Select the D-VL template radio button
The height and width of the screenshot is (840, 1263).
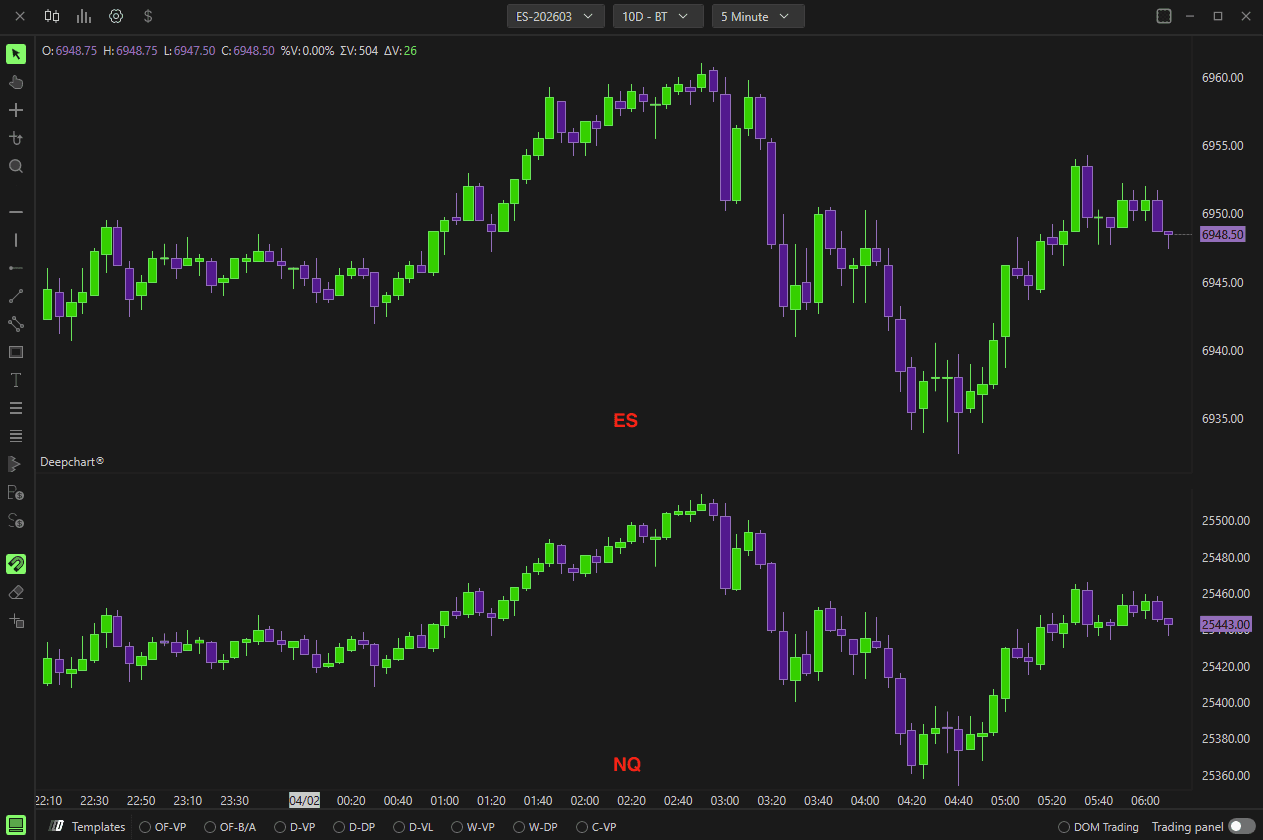(x=399, y=827)
